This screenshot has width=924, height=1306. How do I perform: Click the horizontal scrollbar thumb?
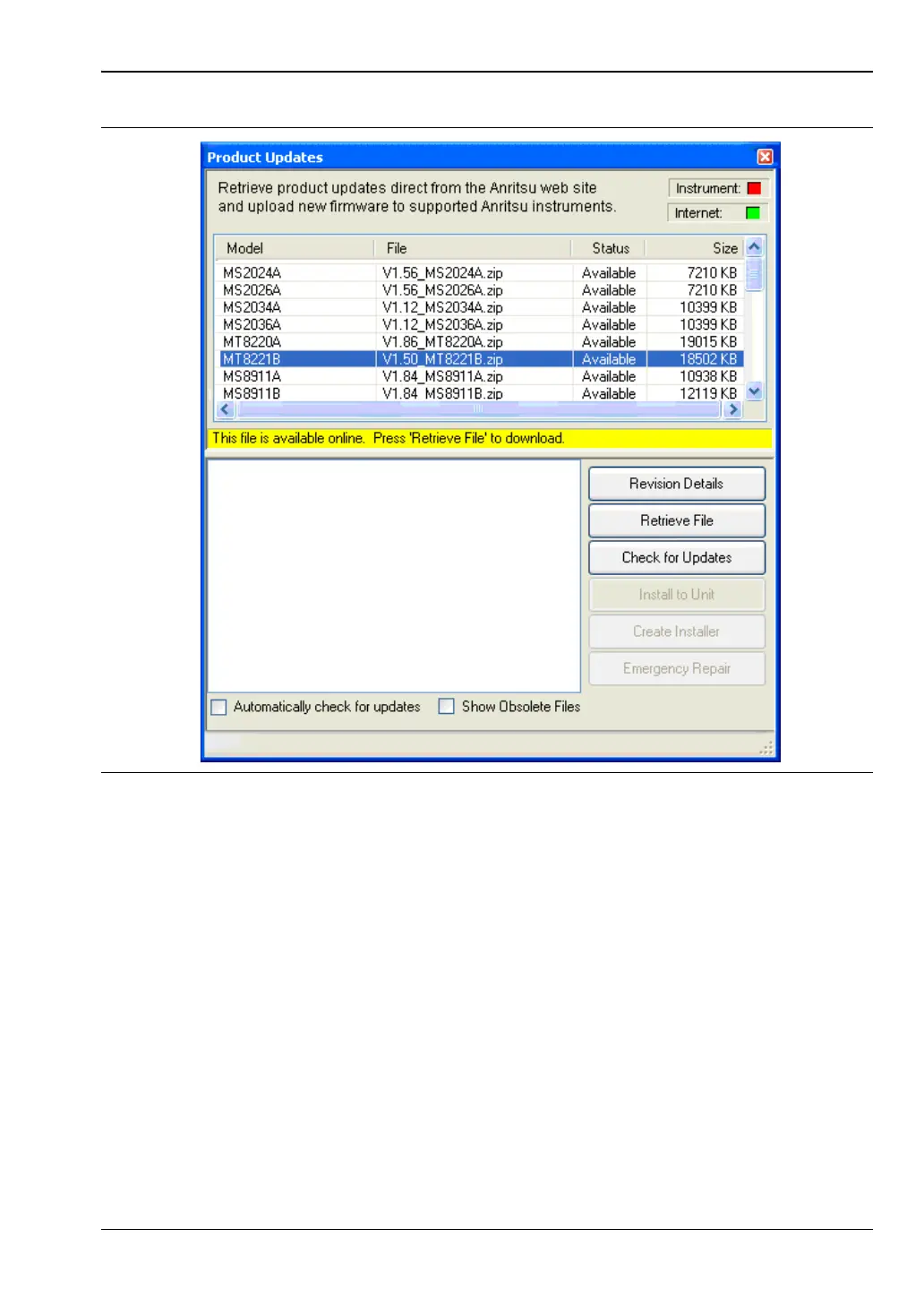point(477,409)
